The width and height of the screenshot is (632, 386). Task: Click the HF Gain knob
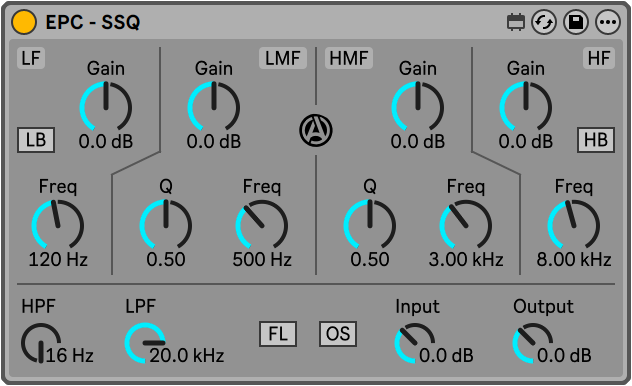tap(526, 106)
